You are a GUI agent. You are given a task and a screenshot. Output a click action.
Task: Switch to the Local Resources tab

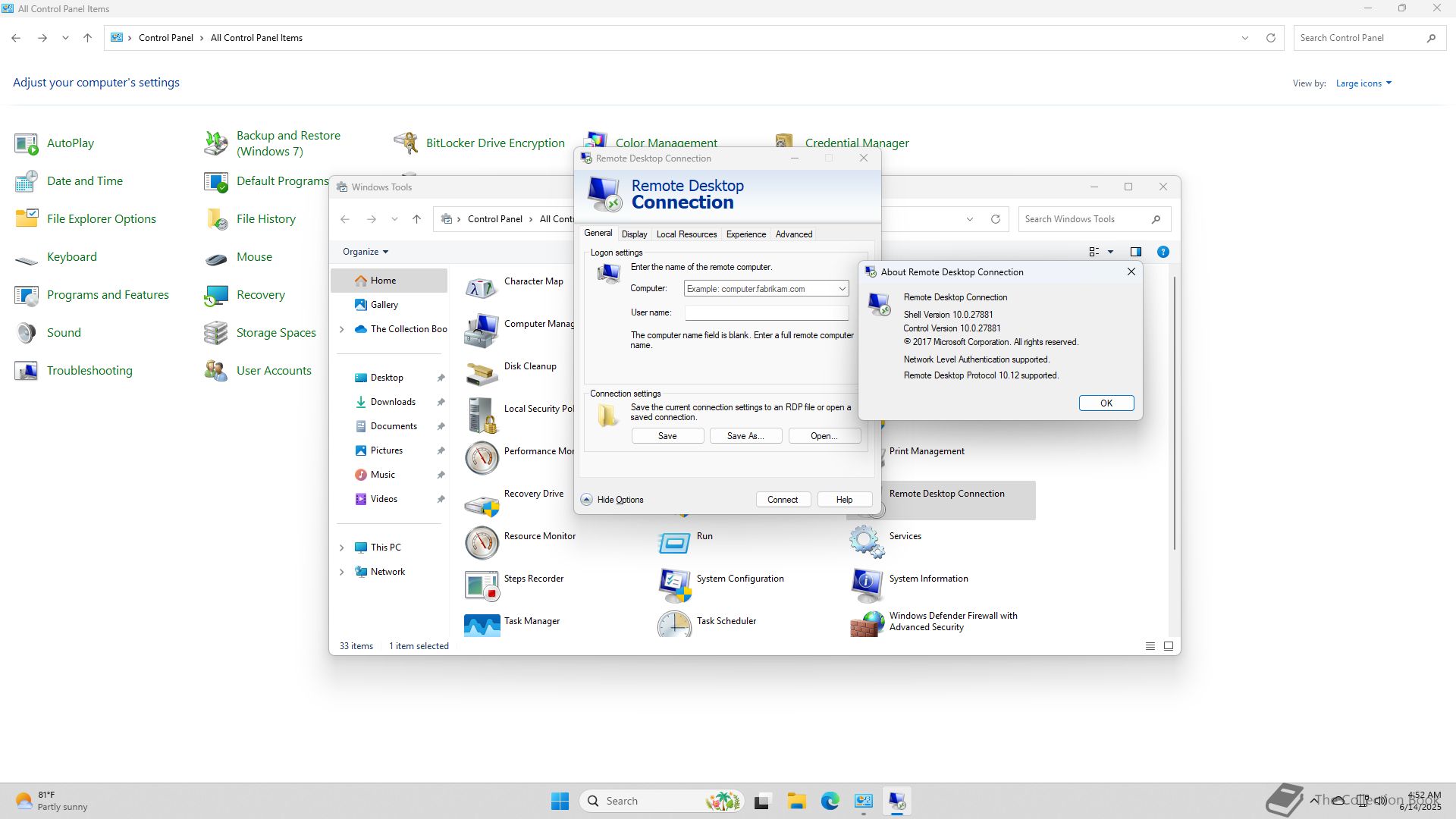pyautogui.click(x=686, y=234)
